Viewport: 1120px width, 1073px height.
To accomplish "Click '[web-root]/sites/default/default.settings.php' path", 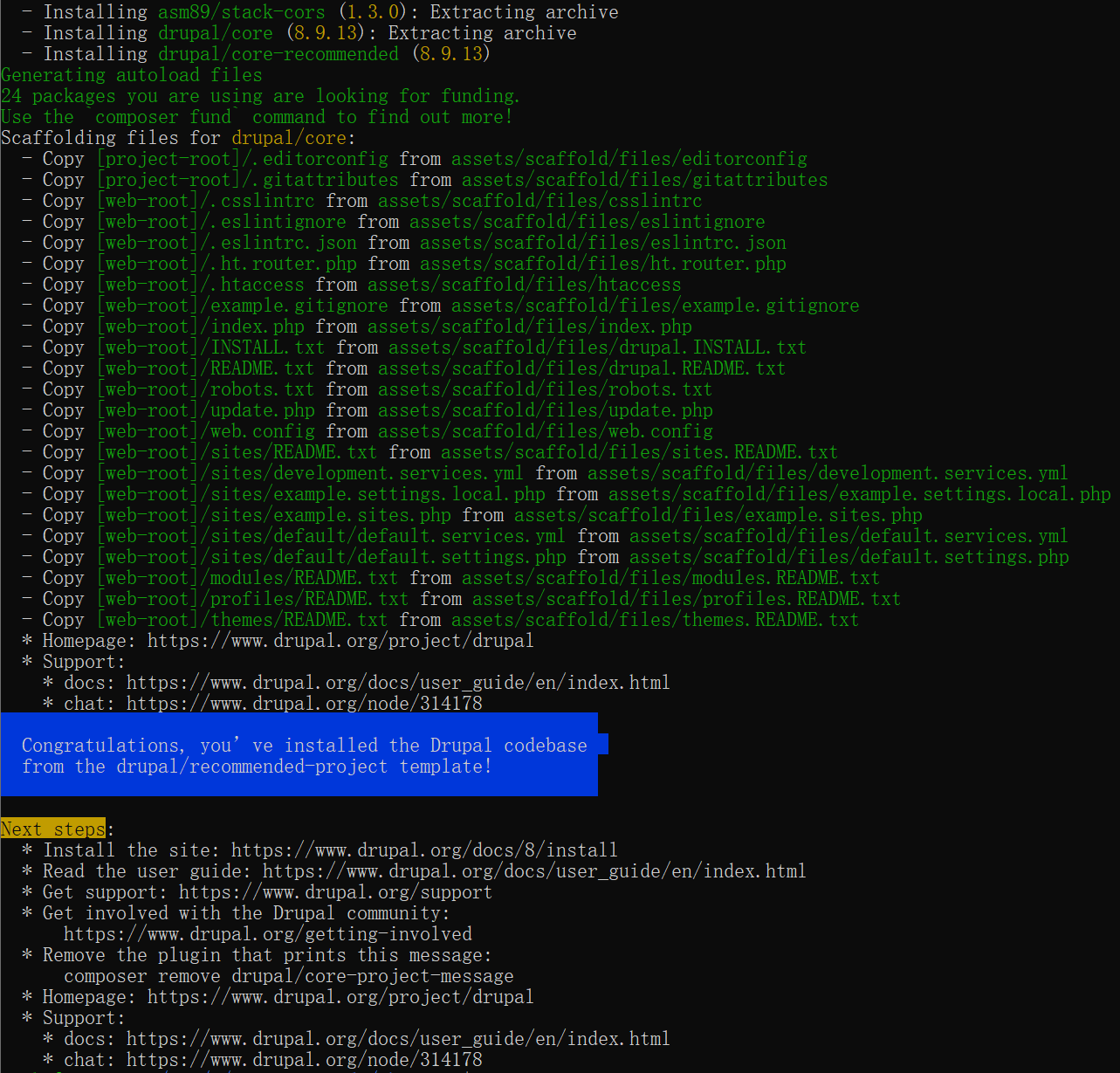I will point(331,557).
